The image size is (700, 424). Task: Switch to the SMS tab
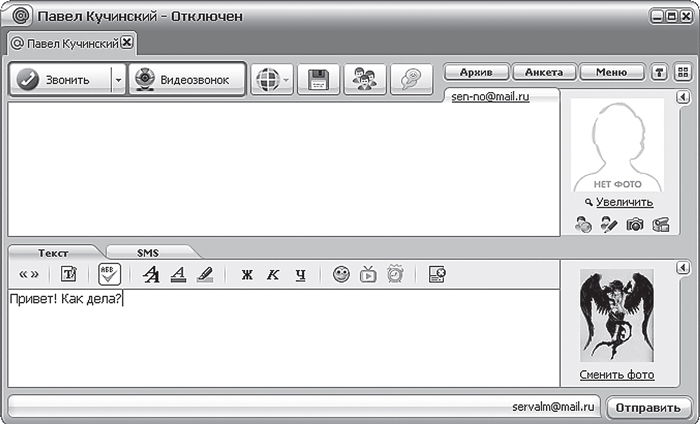(x=148, y=252)
